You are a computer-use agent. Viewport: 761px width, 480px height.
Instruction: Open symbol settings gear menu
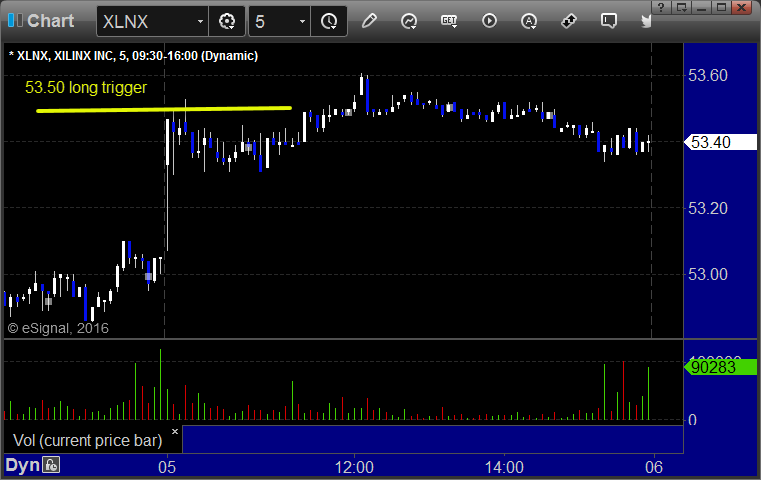coord(227,22)
